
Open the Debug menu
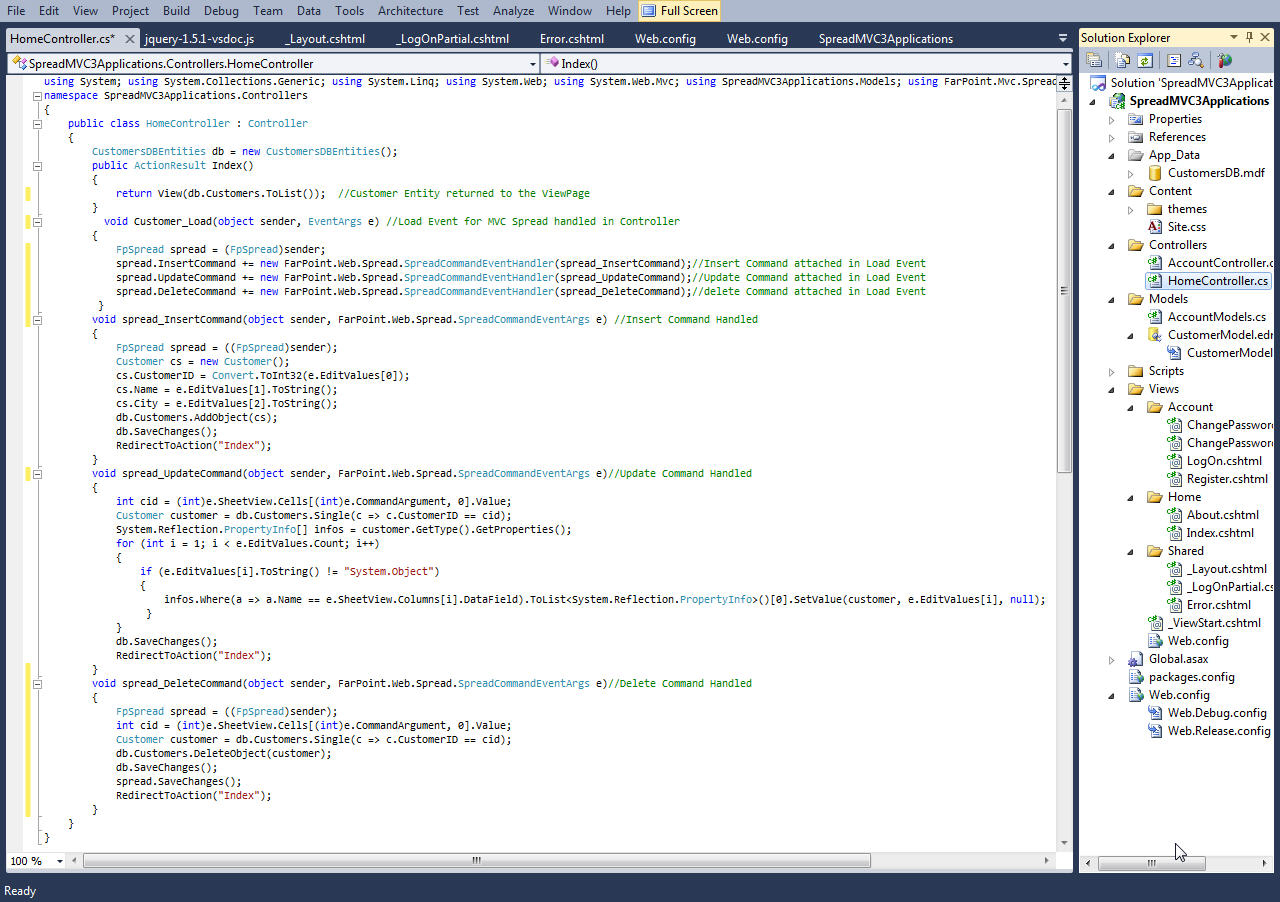point(221,11)
